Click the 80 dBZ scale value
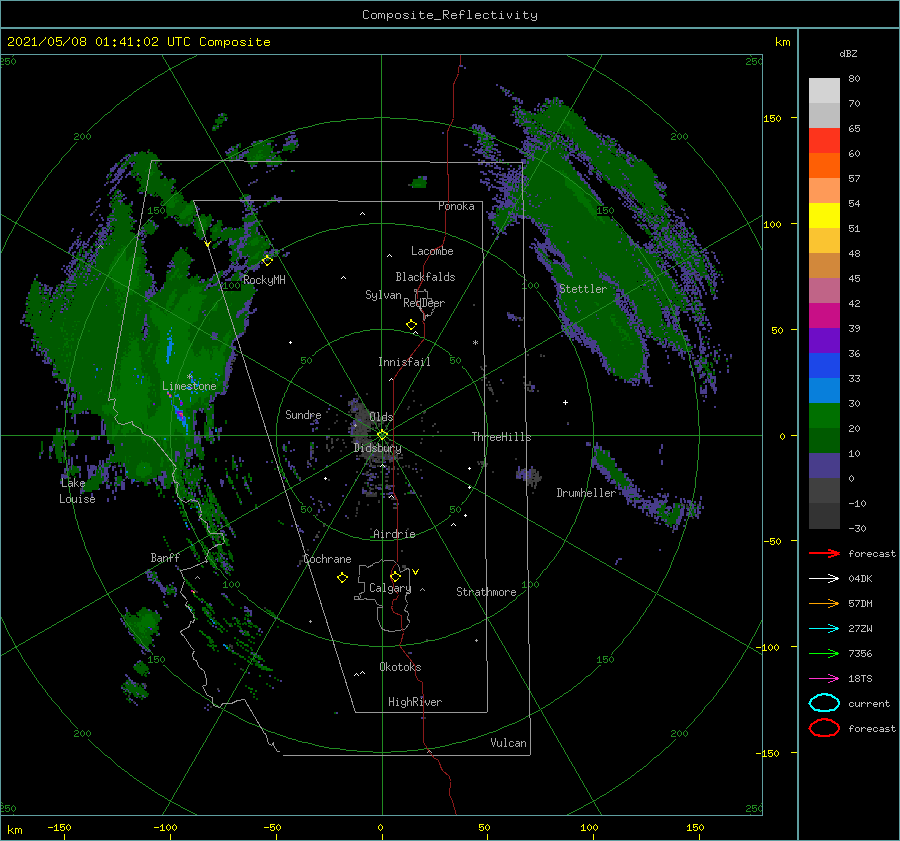 [x=854, y=79]
